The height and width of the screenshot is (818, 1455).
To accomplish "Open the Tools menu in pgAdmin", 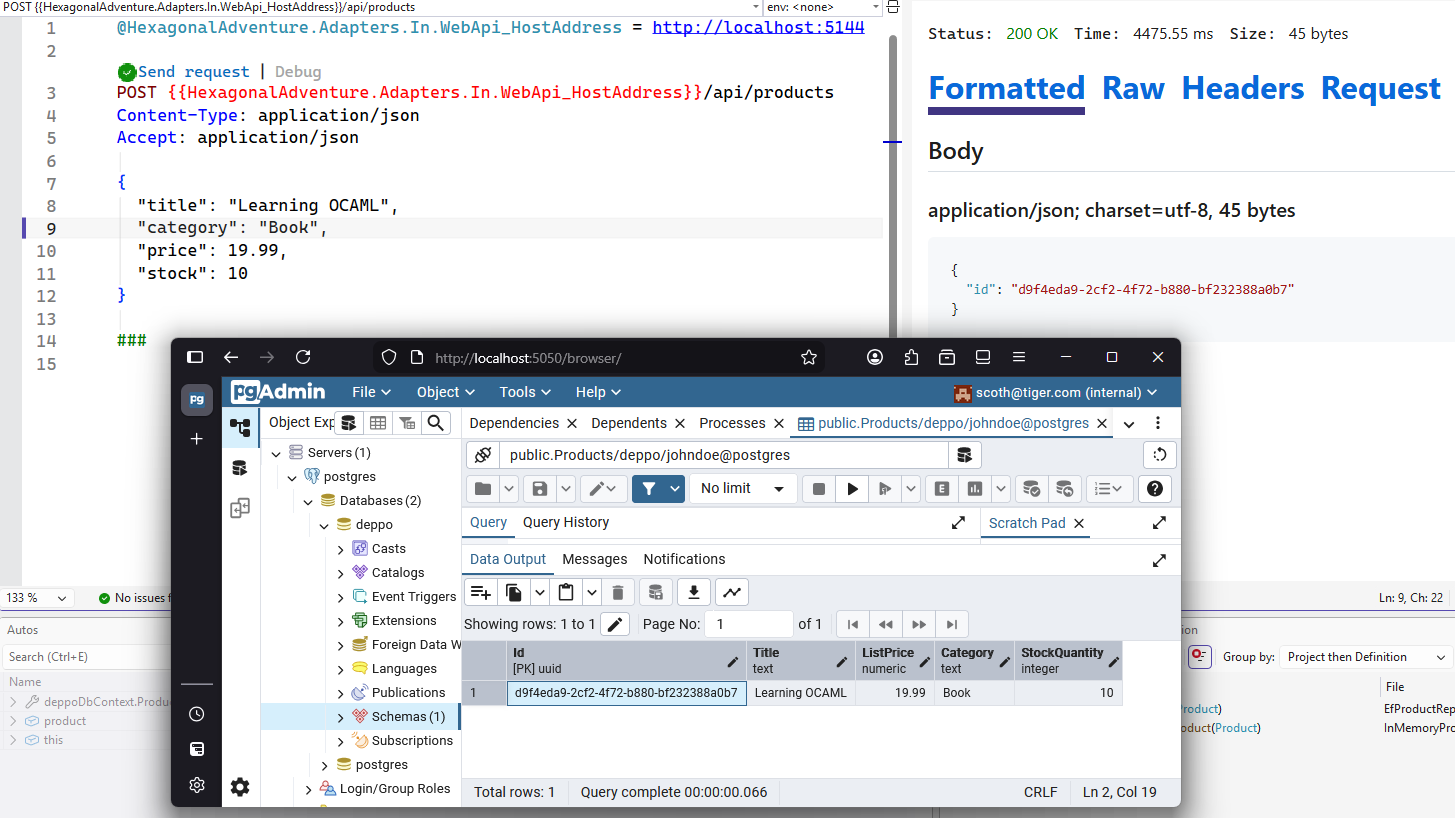I will (526, 392).
